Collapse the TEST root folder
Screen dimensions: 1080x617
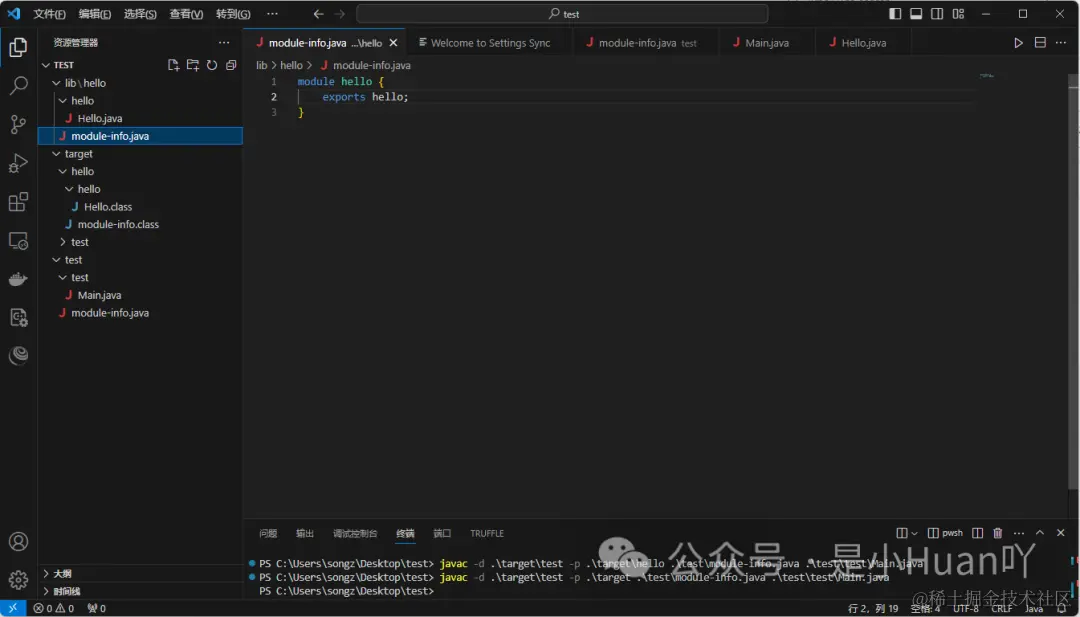(140, 65)
